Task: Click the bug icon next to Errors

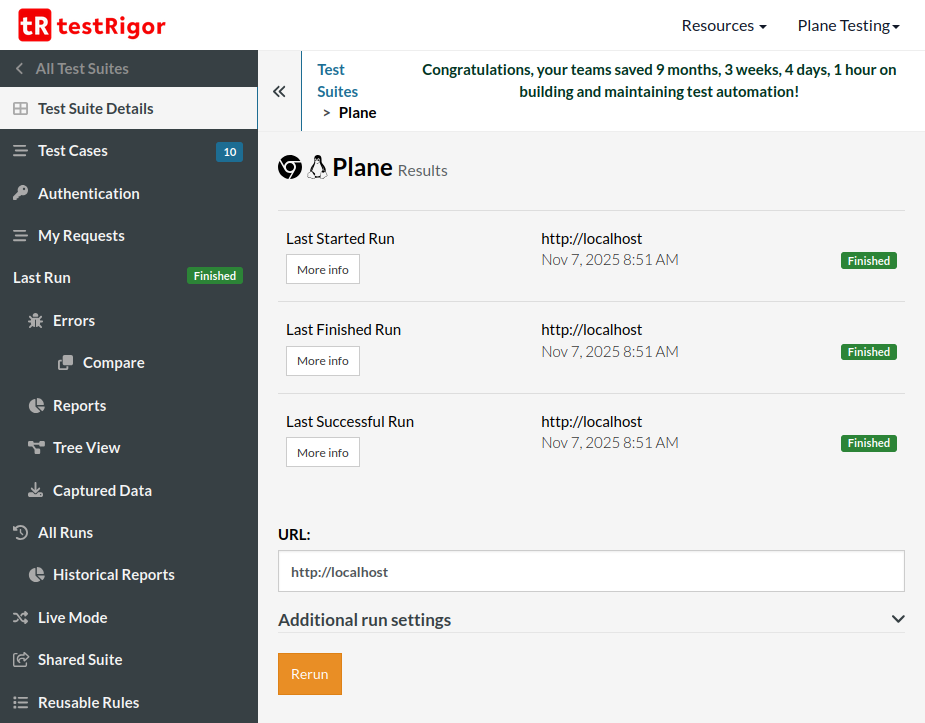Action: 36,321
